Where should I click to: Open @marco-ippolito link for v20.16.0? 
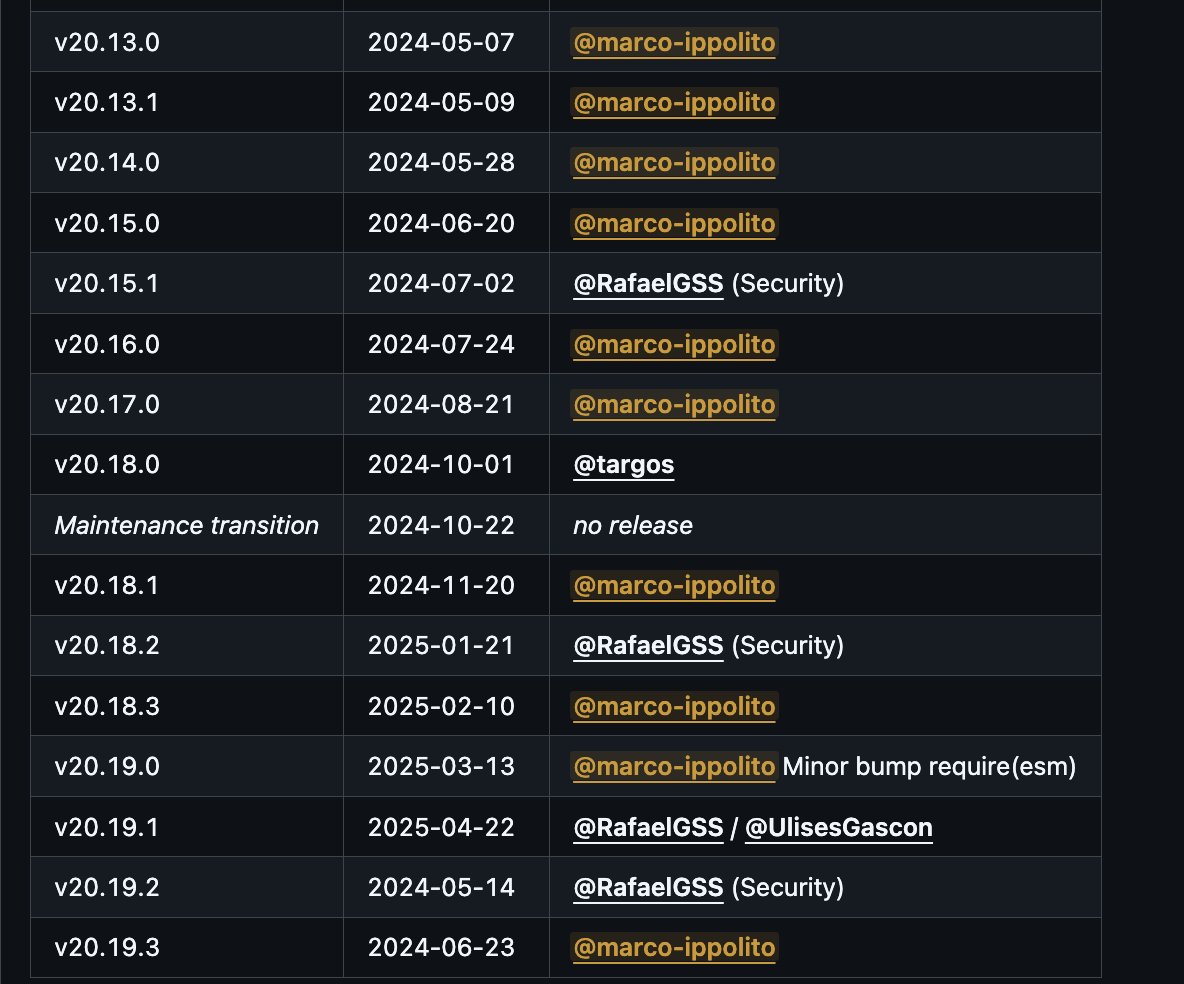pos(674,344)
